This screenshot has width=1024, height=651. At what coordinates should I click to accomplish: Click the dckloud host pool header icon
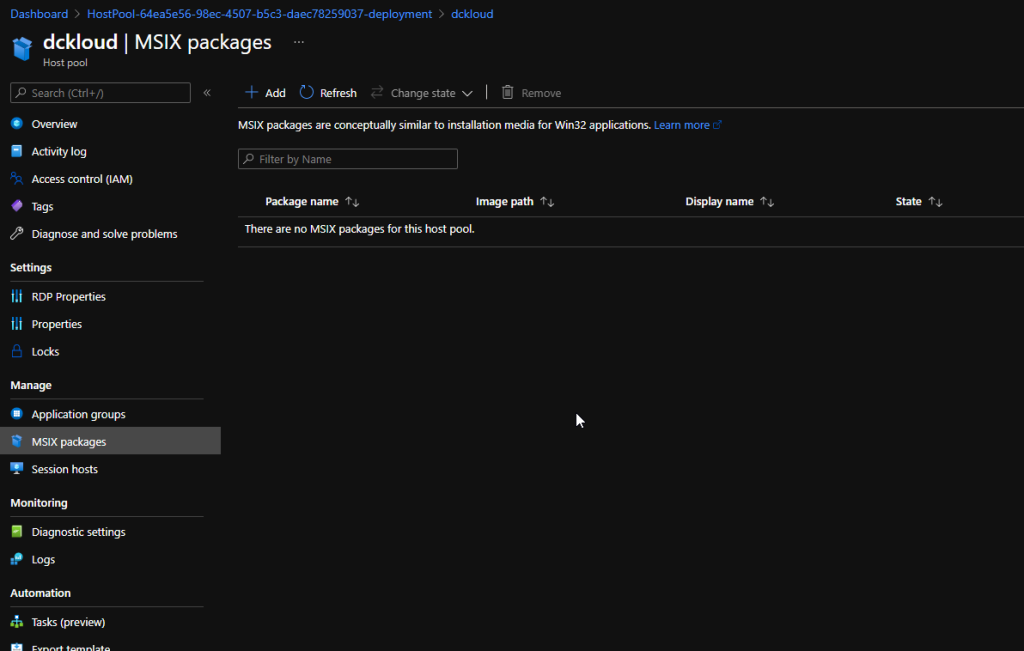point(22,48)
